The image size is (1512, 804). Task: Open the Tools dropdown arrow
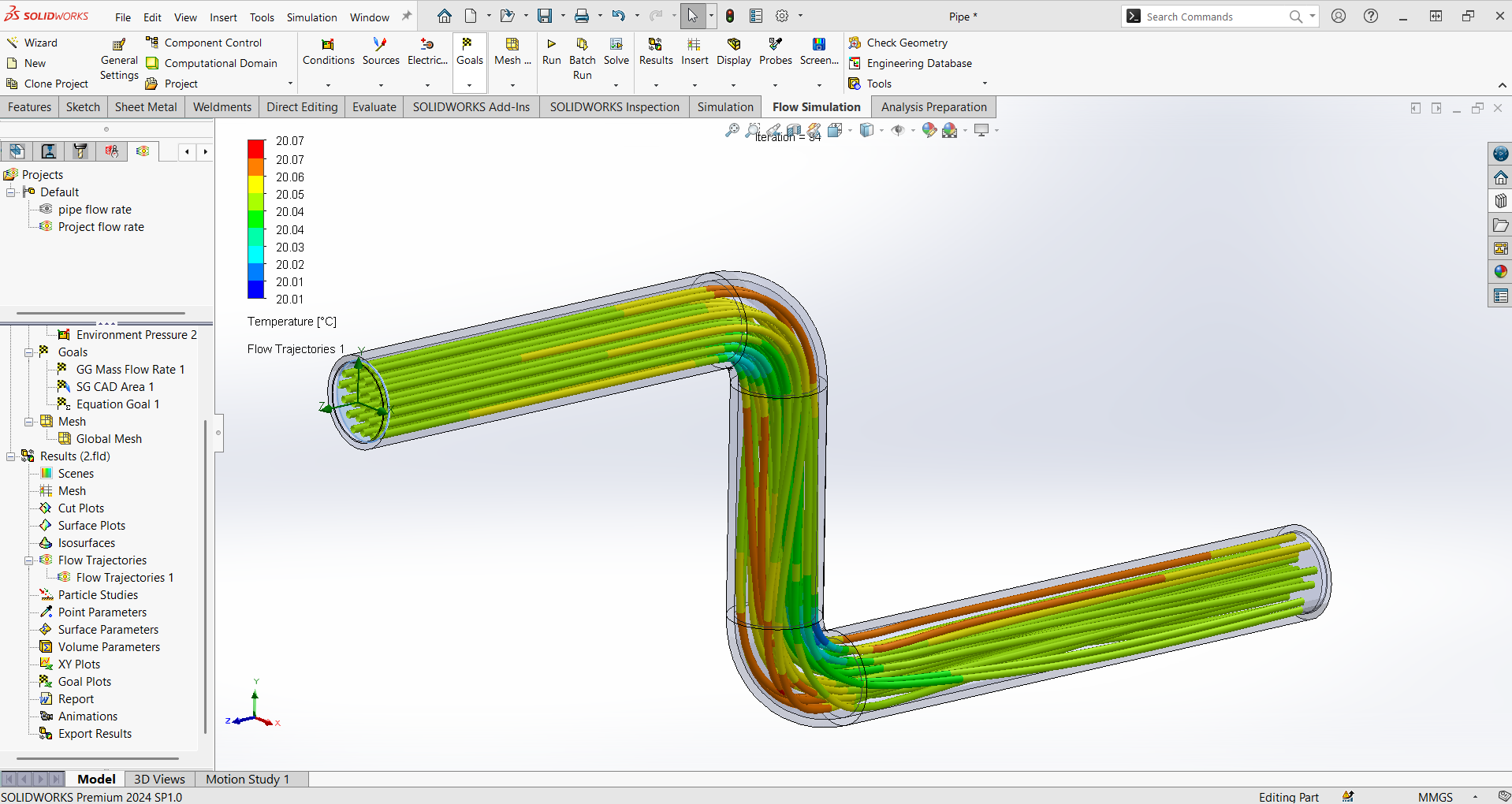click(985, 84)
